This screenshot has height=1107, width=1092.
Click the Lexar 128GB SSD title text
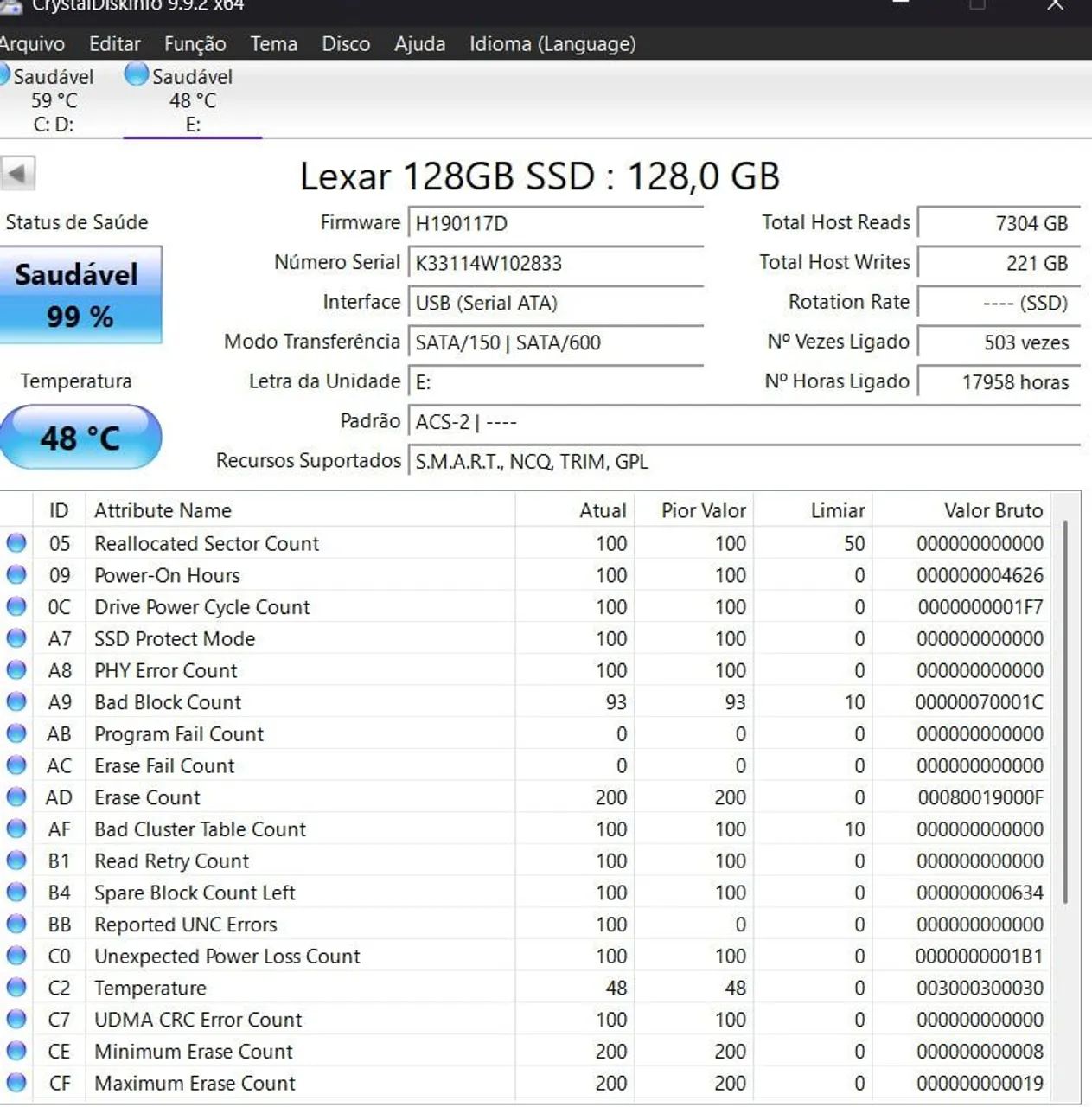540,176
